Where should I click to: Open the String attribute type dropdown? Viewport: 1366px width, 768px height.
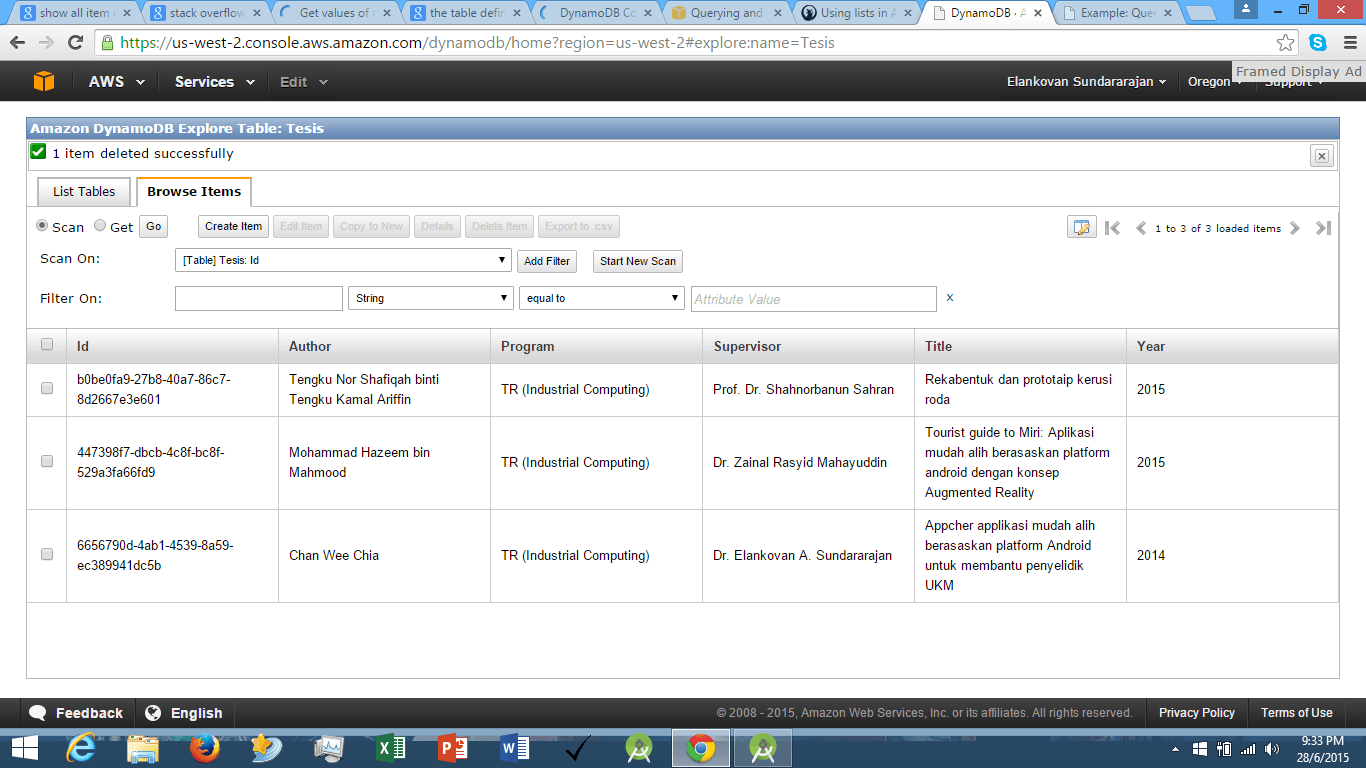431,298
